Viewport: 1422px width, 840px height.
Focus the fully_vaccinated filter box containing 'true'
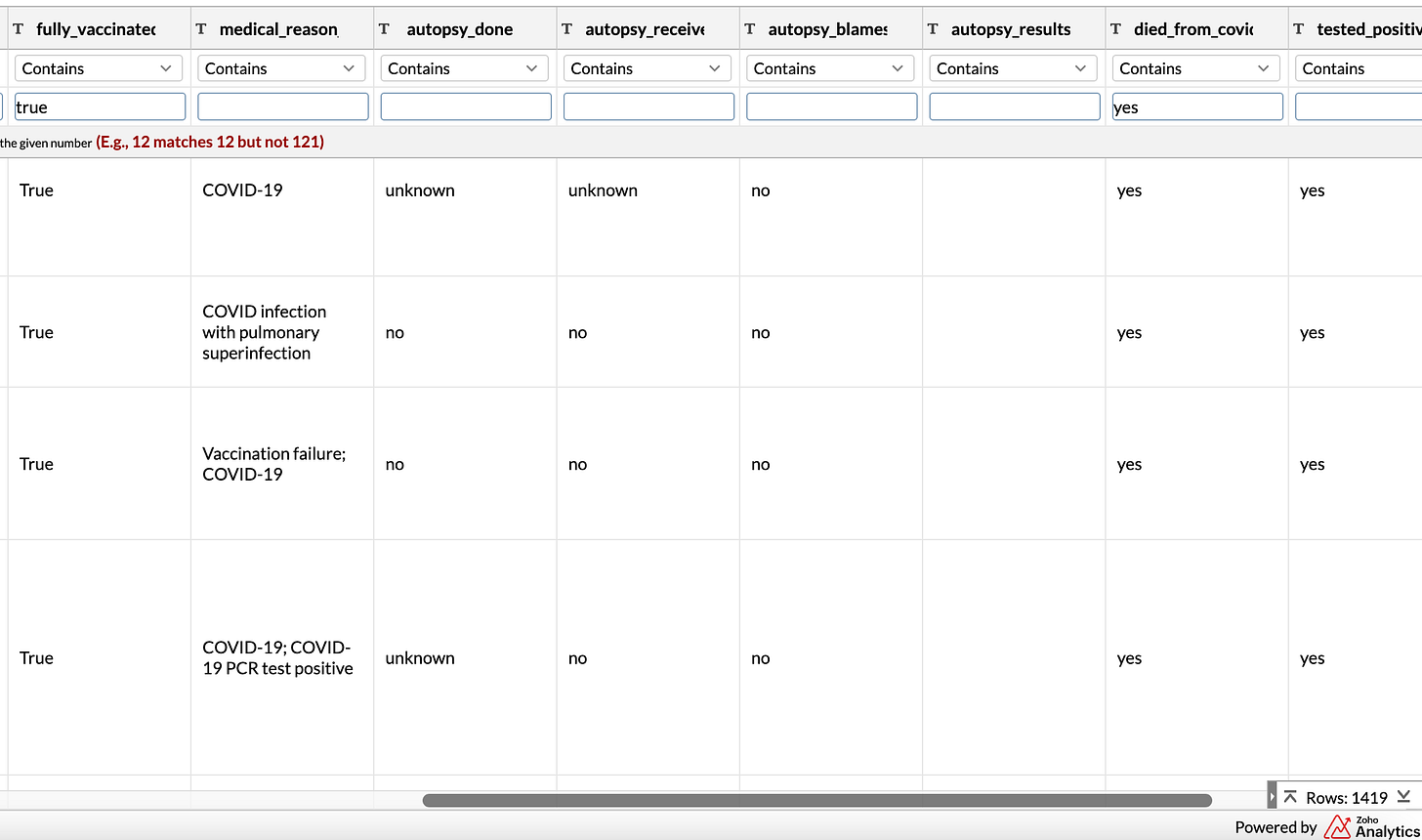pyautogui.click(x=100, y=107)
